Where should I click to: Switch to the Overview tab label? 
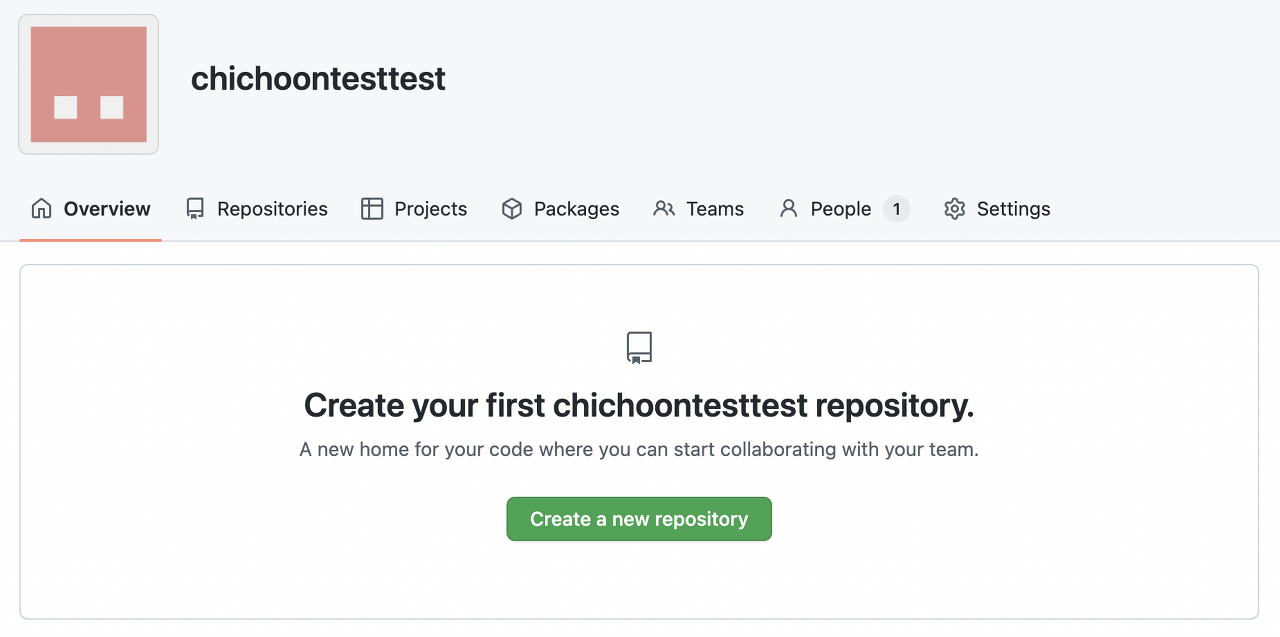[x=107, y=209]
